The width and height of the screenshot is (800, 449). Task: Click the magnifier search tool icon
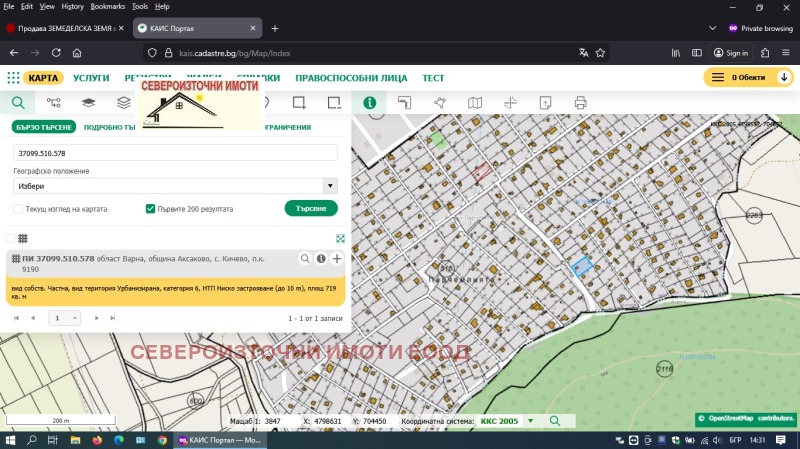click(x=18, y=102)
